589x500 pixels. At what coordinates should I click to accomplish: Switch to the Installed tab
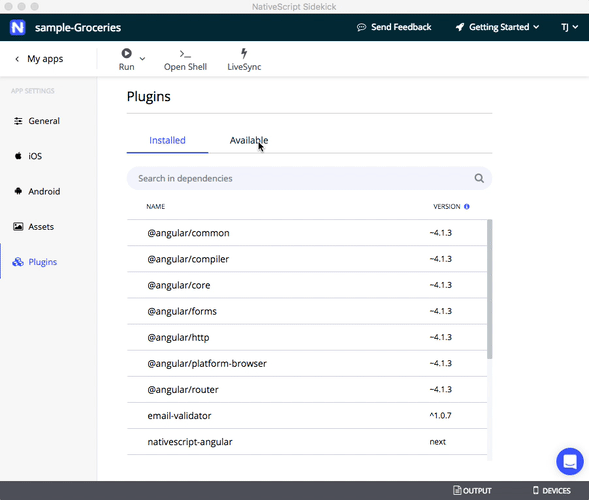167,140
